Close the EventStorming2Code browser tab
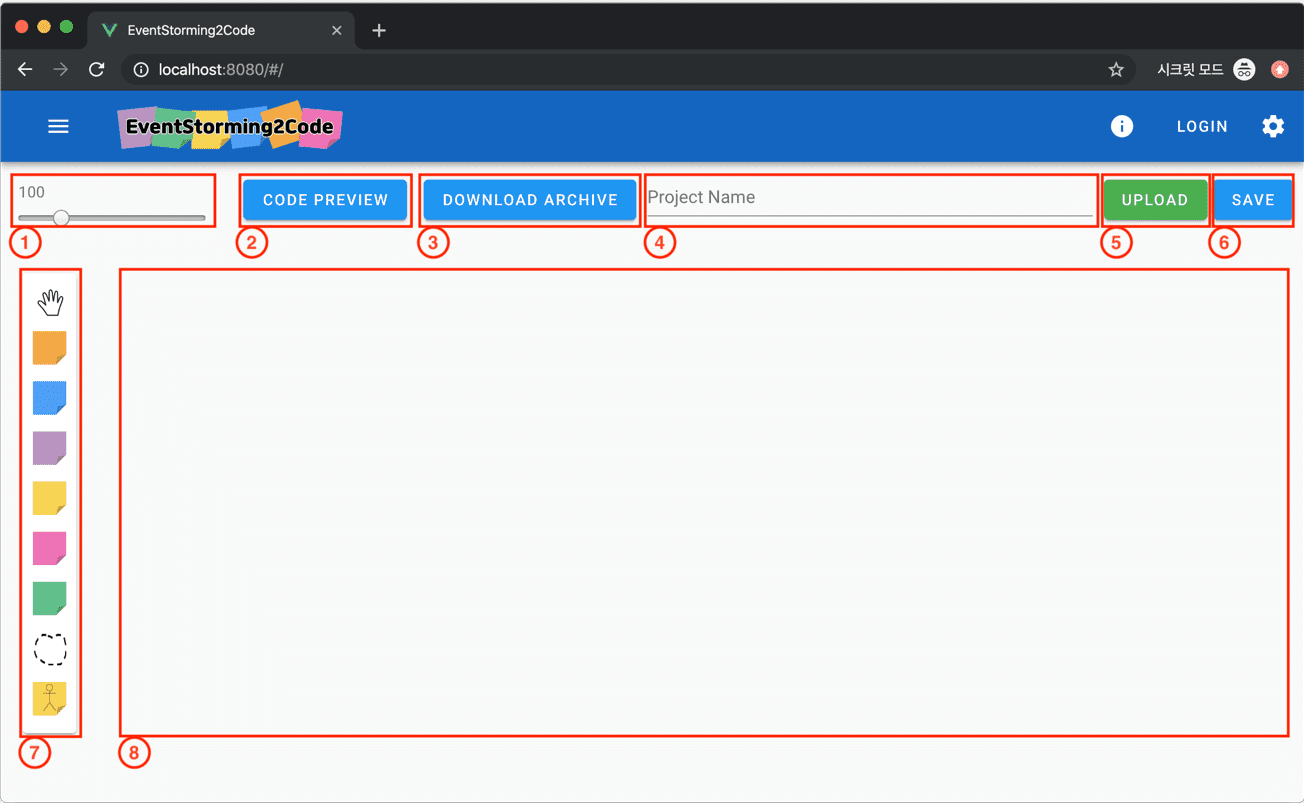 click(337, 30)
